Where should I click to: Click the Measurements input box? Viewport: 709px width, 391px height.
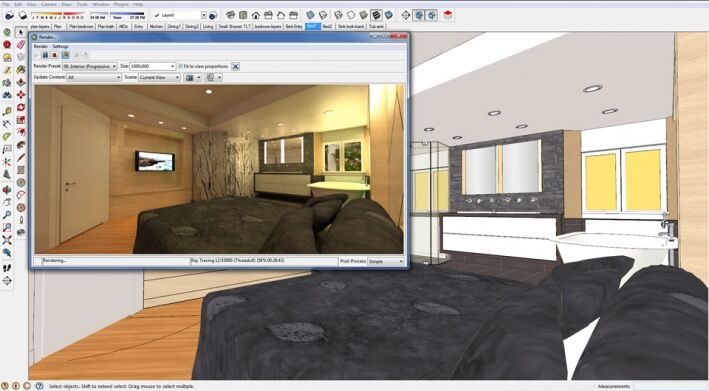click(x=671, y=386)
